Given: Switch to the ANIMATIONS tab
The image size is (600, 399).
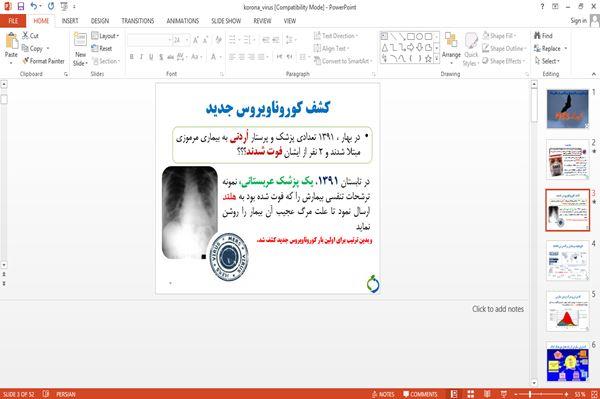Looking at the screenshot, I should 183,21.
